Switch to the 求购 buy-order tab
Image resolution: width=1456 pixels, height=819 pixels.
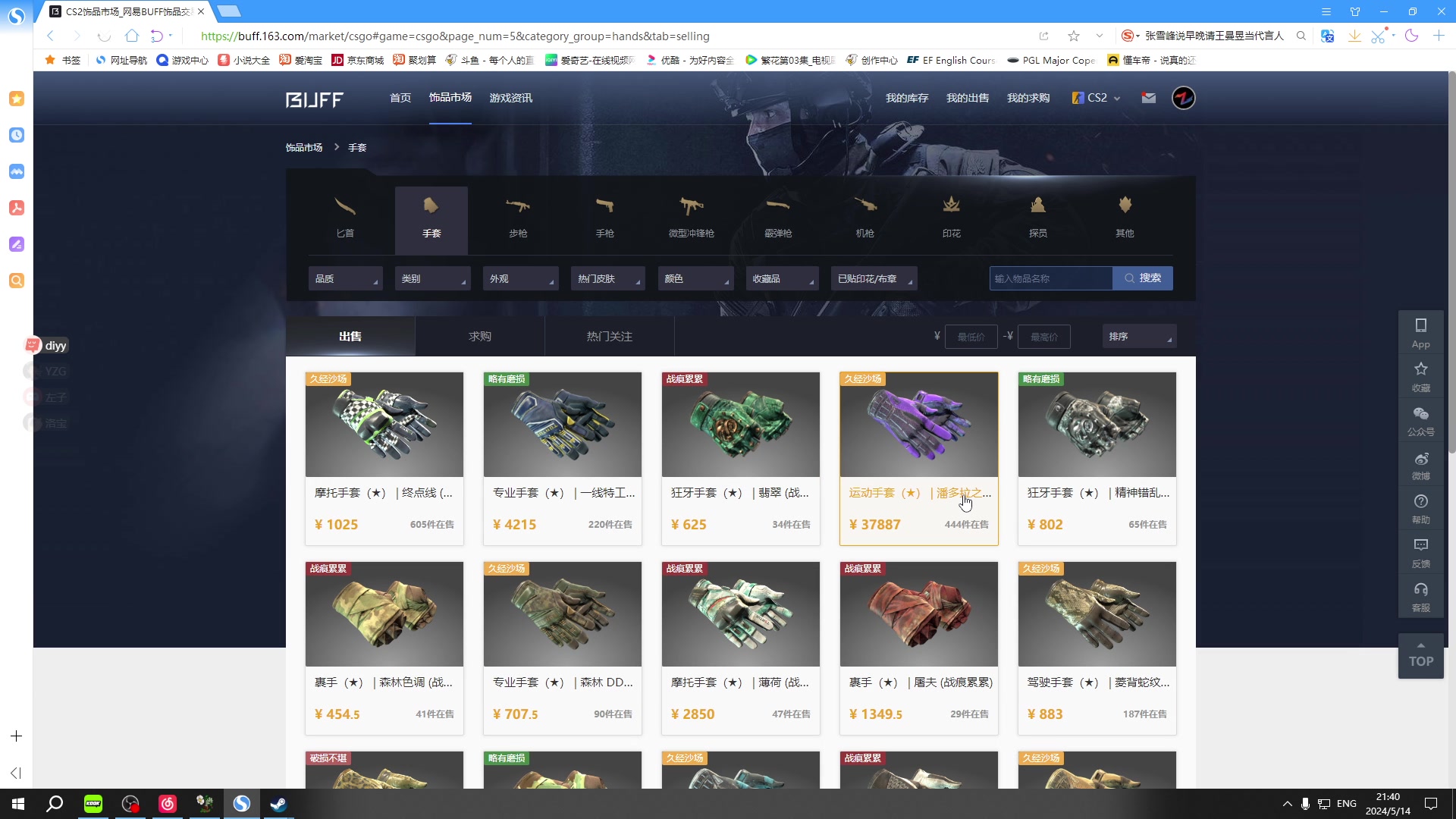(x=479, y=337)
